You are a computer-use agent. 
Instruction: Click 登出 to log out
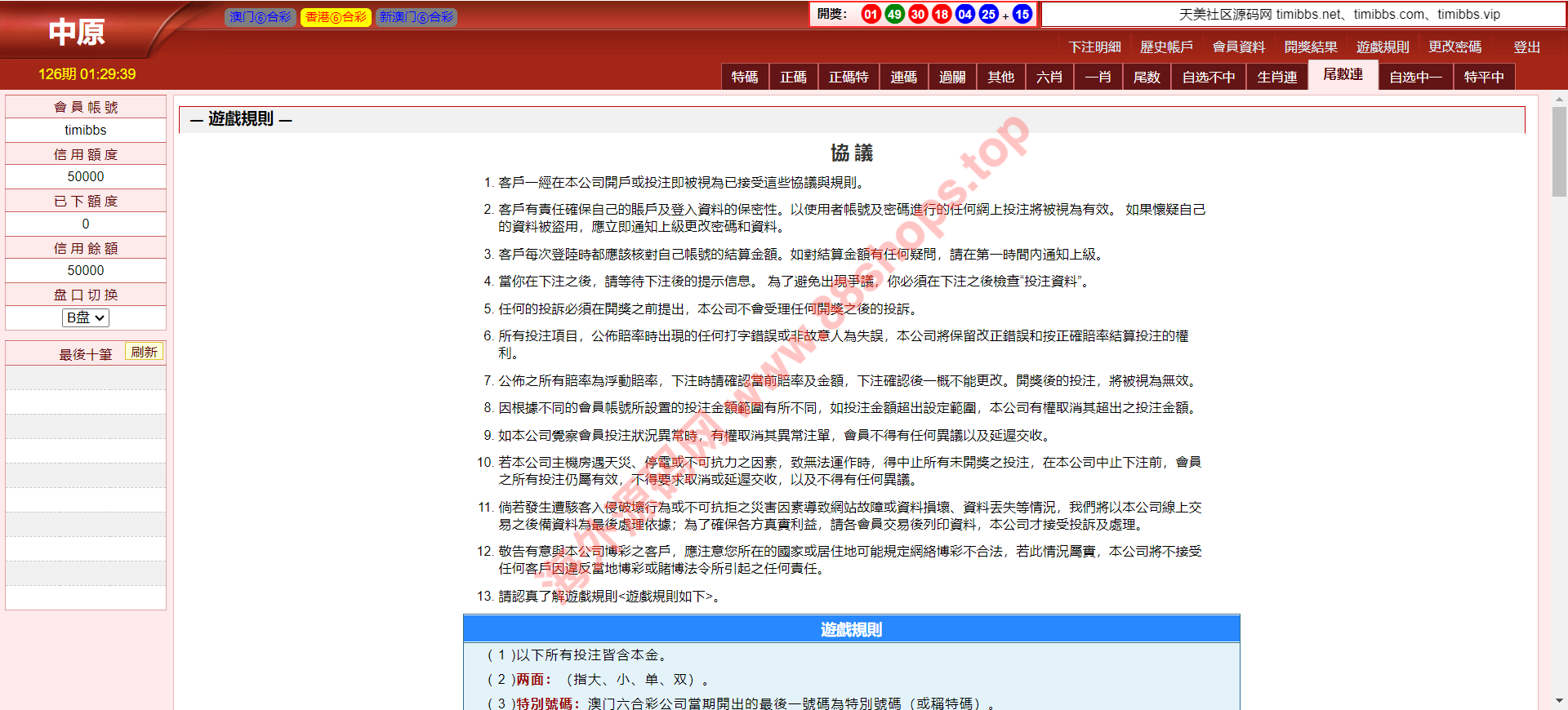(1526, 47)
